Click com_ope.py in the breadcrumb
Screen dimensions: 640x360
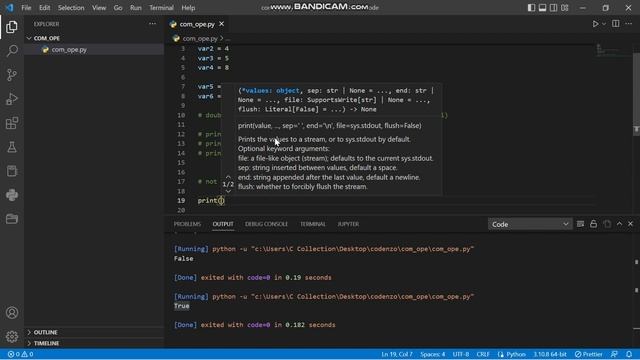click(200, 38)
